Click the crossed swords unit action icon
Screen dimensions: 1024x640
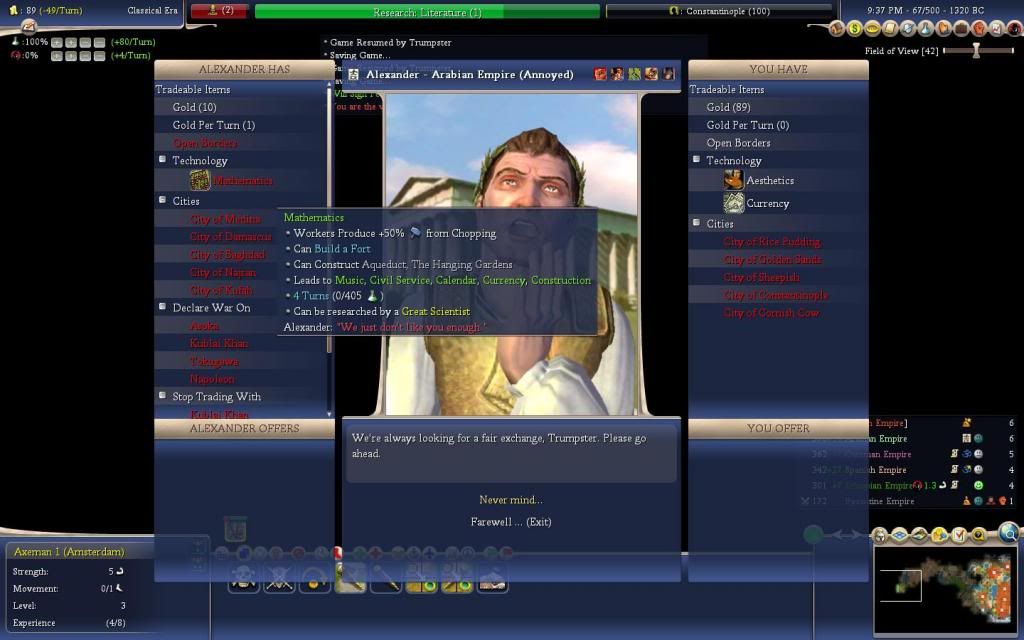point(278,578)
